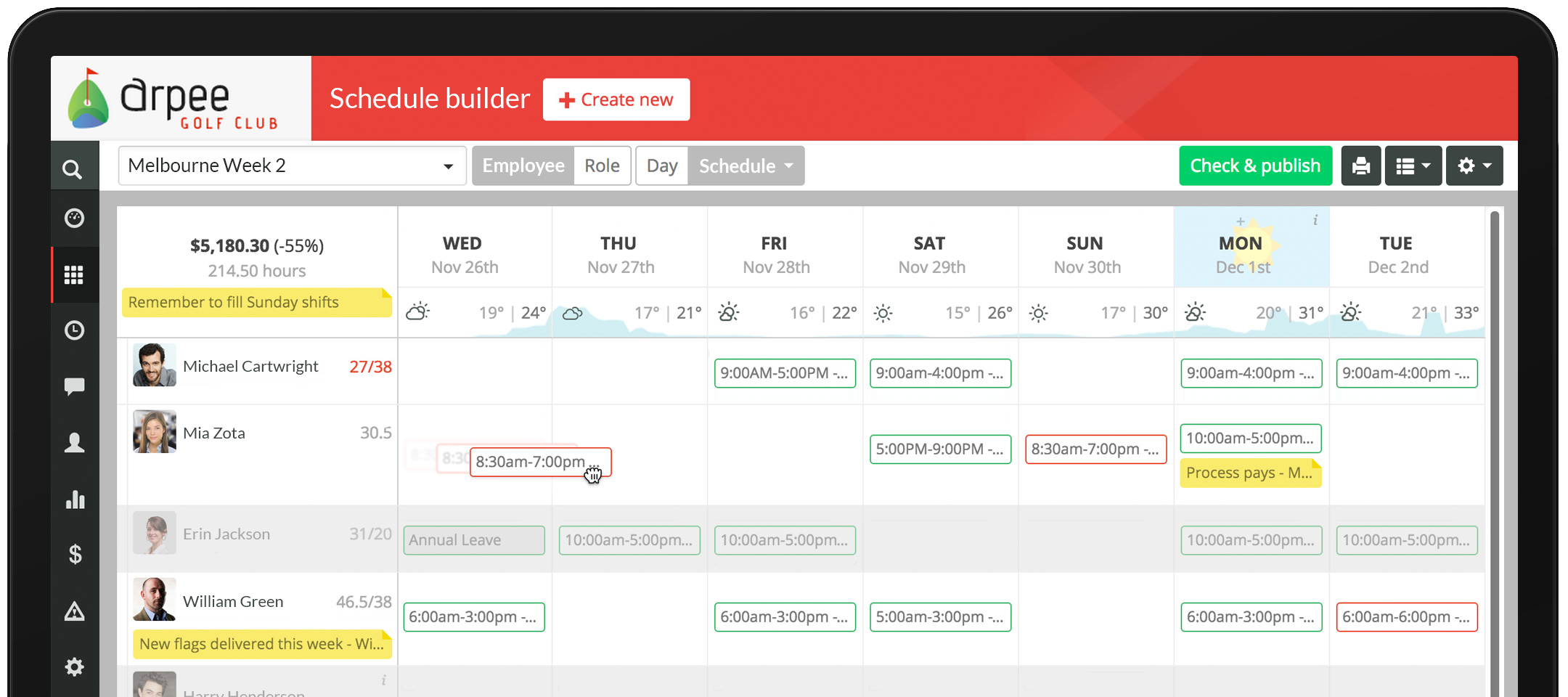The image size is (1568, 697).
Task: Open the toolbar settings gear dropdown
Action: (x=1474, y=166)
